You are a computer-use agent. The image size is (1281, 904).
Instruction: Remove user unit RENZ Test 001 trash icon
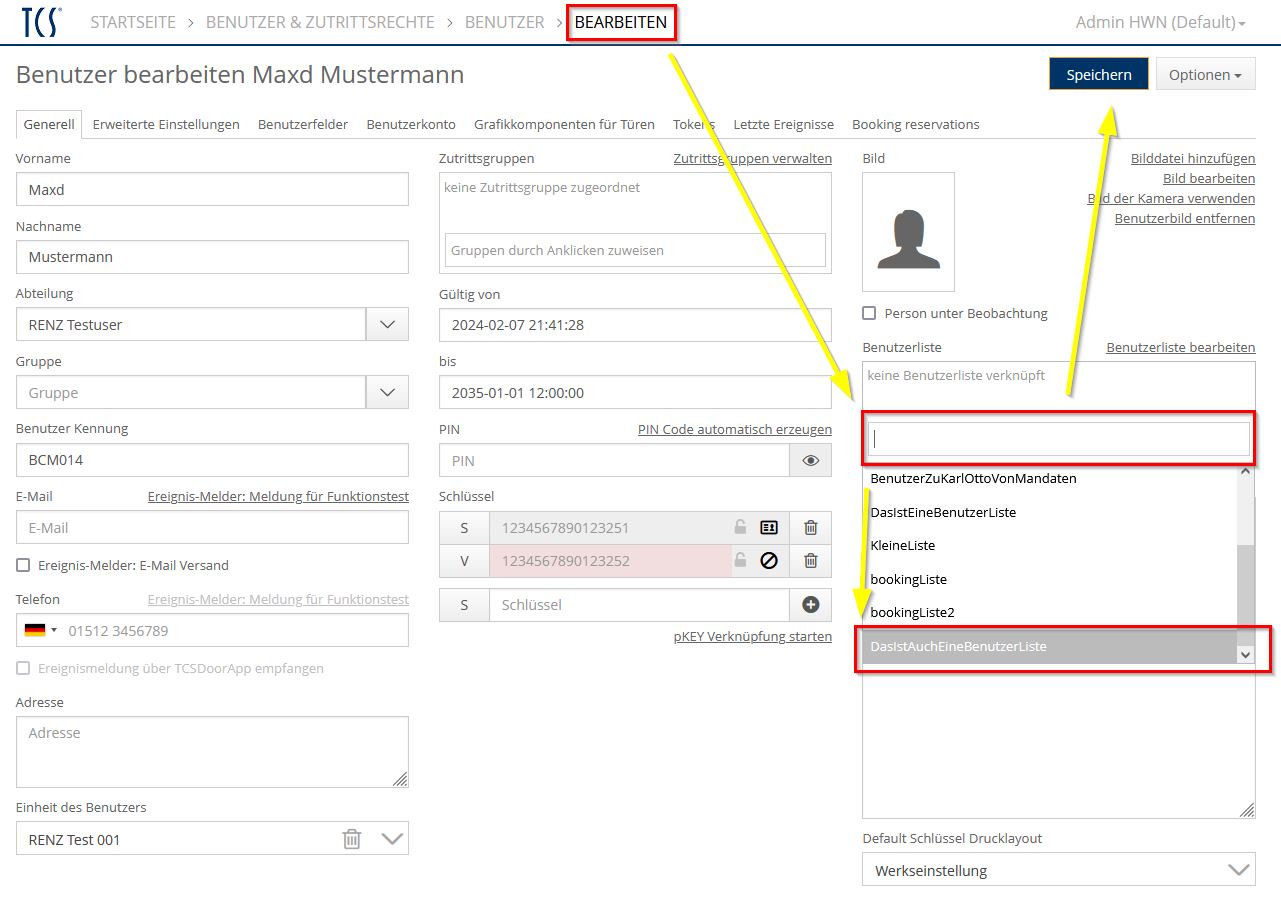click(x=352, y=839)
